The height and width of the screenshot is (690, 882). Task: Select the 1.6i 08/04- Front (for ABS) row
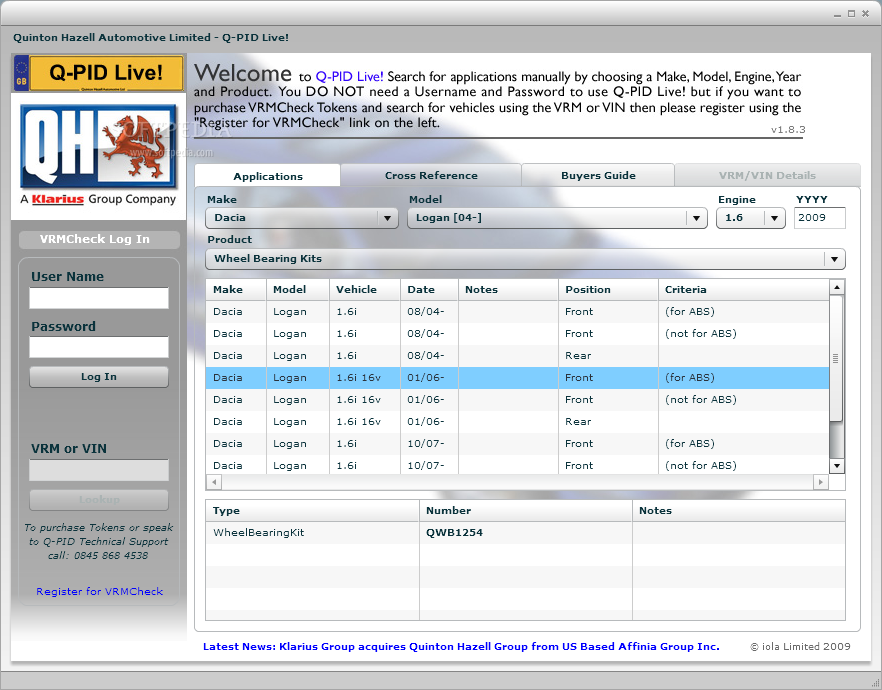(x=518, y=312)
